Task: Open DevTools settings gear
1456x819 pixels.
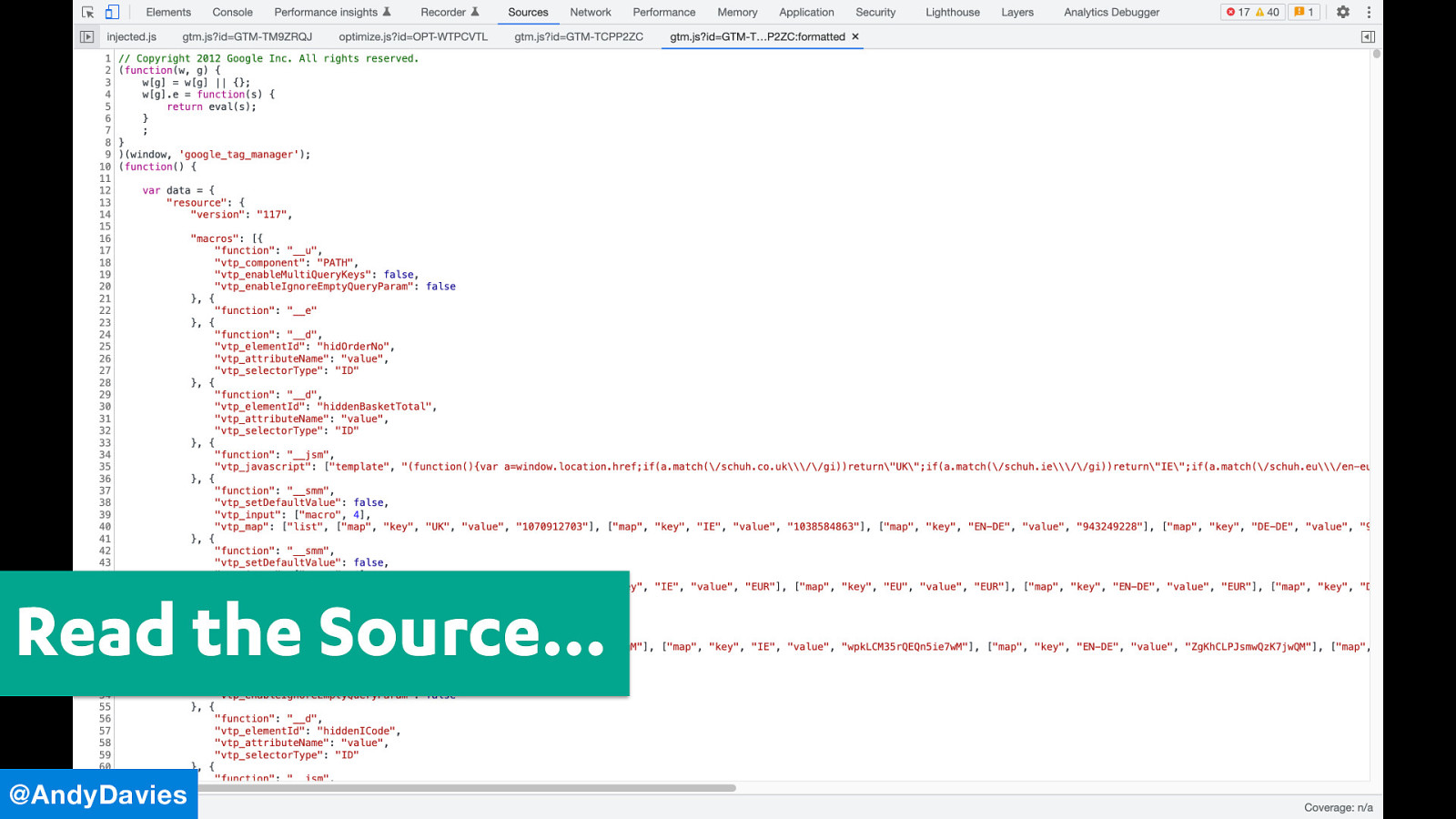Action: pos(1343,12)
